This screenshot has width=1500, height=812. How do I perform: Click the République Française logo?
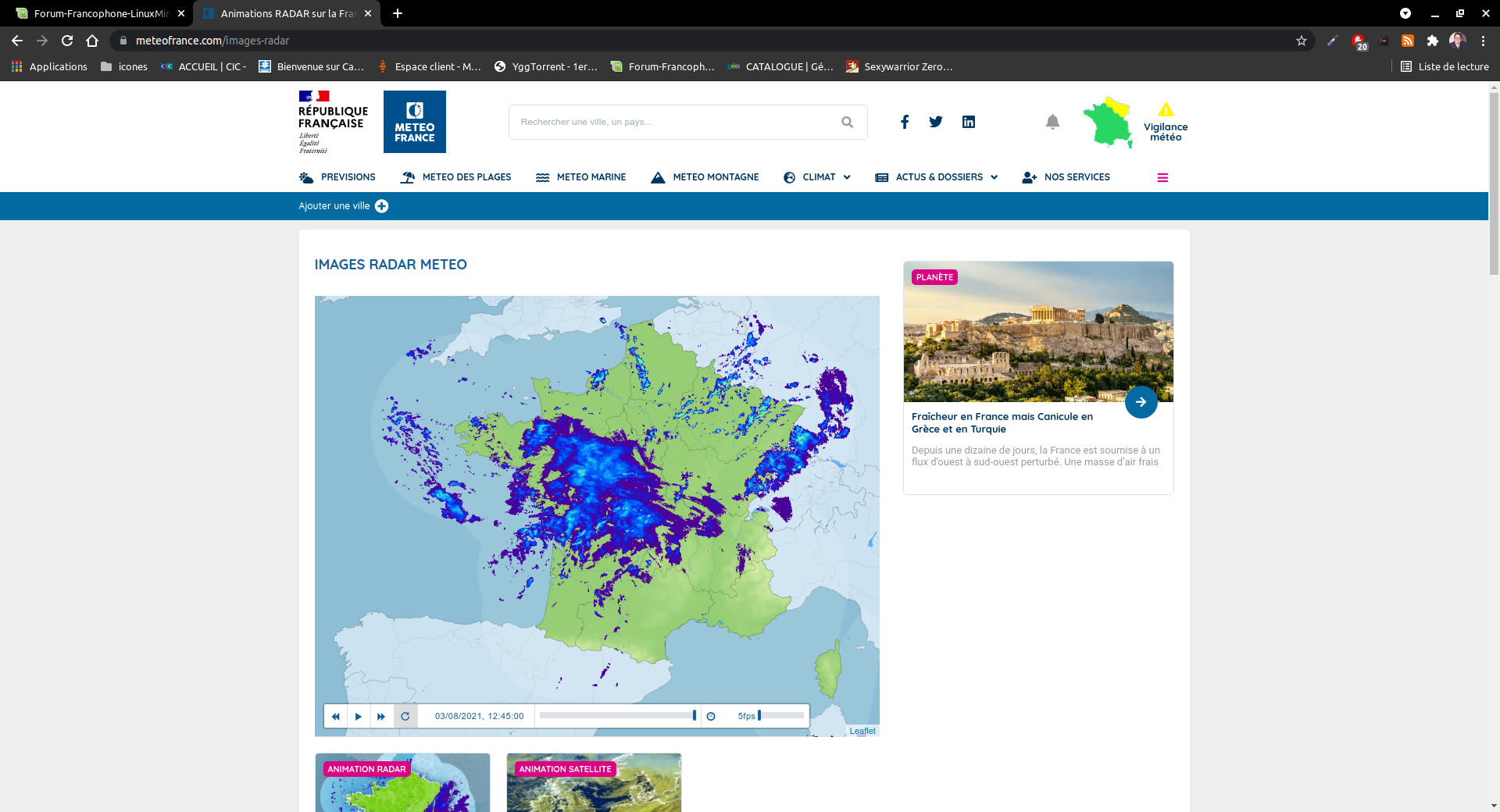pos(333,122)
